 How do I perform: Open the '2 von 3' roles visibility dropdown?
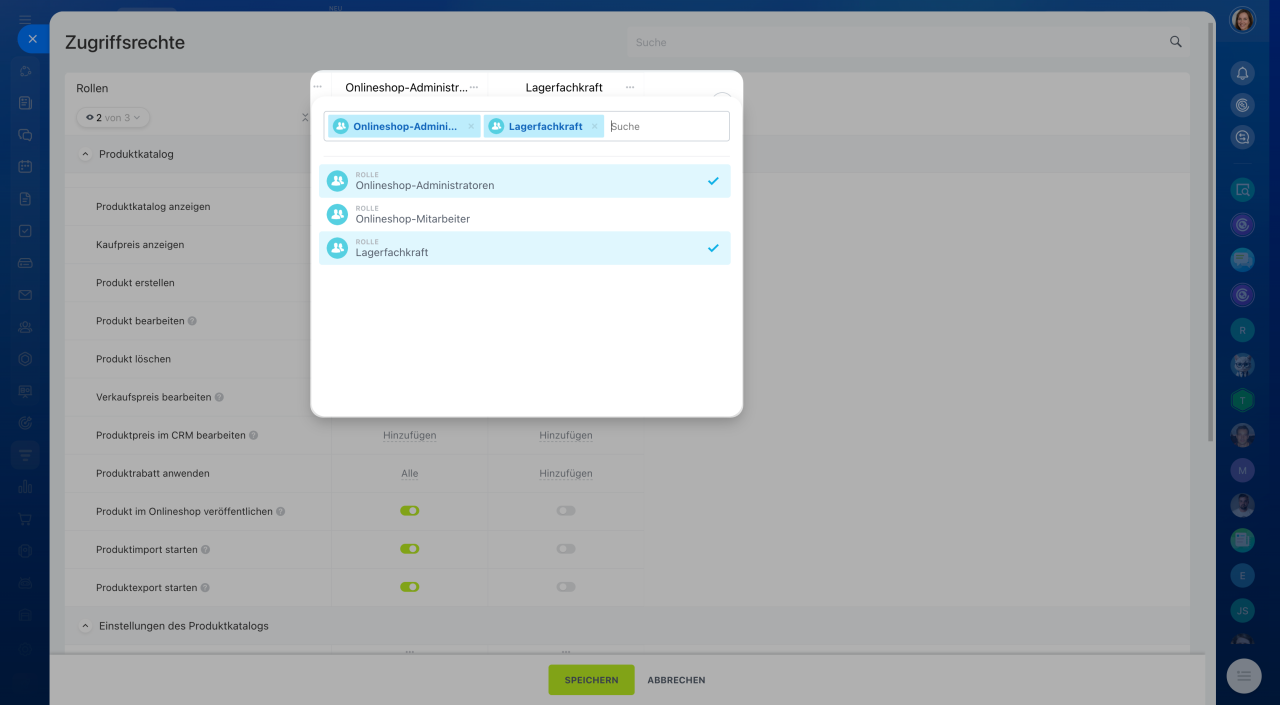point(113,118)
